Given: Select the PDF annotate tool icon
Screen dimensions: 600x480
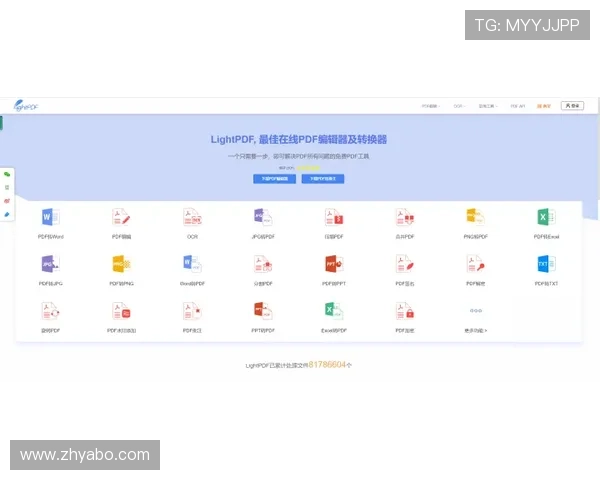Looking at the screenshot, I should tap(192, 311).
